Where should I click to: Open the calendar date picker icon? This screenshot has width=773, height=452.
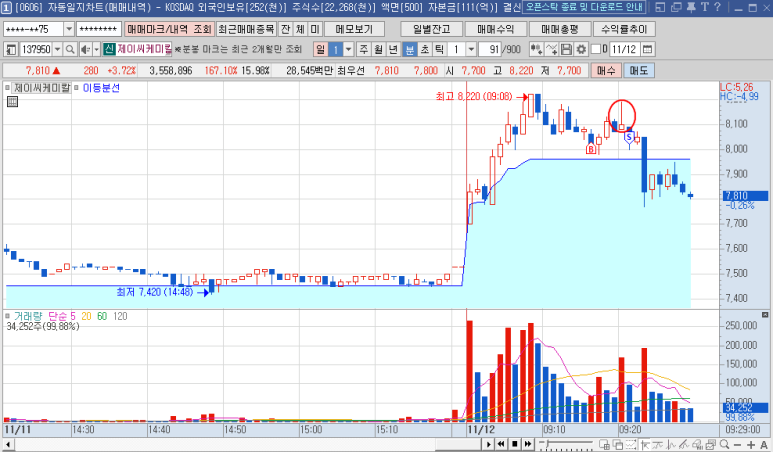[647, 49]
